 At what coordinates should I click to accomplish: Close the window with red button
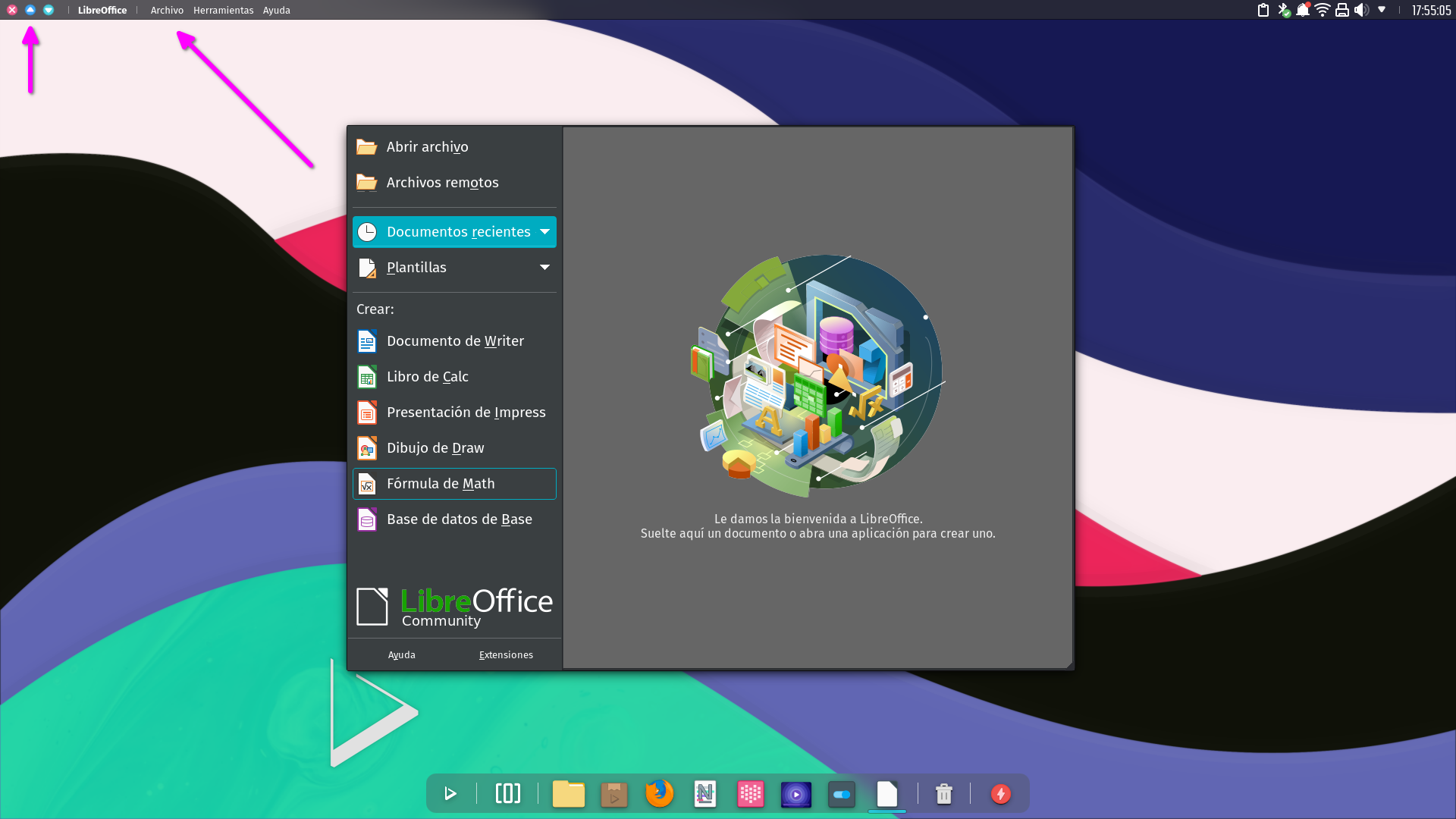(x=12, y=10)
